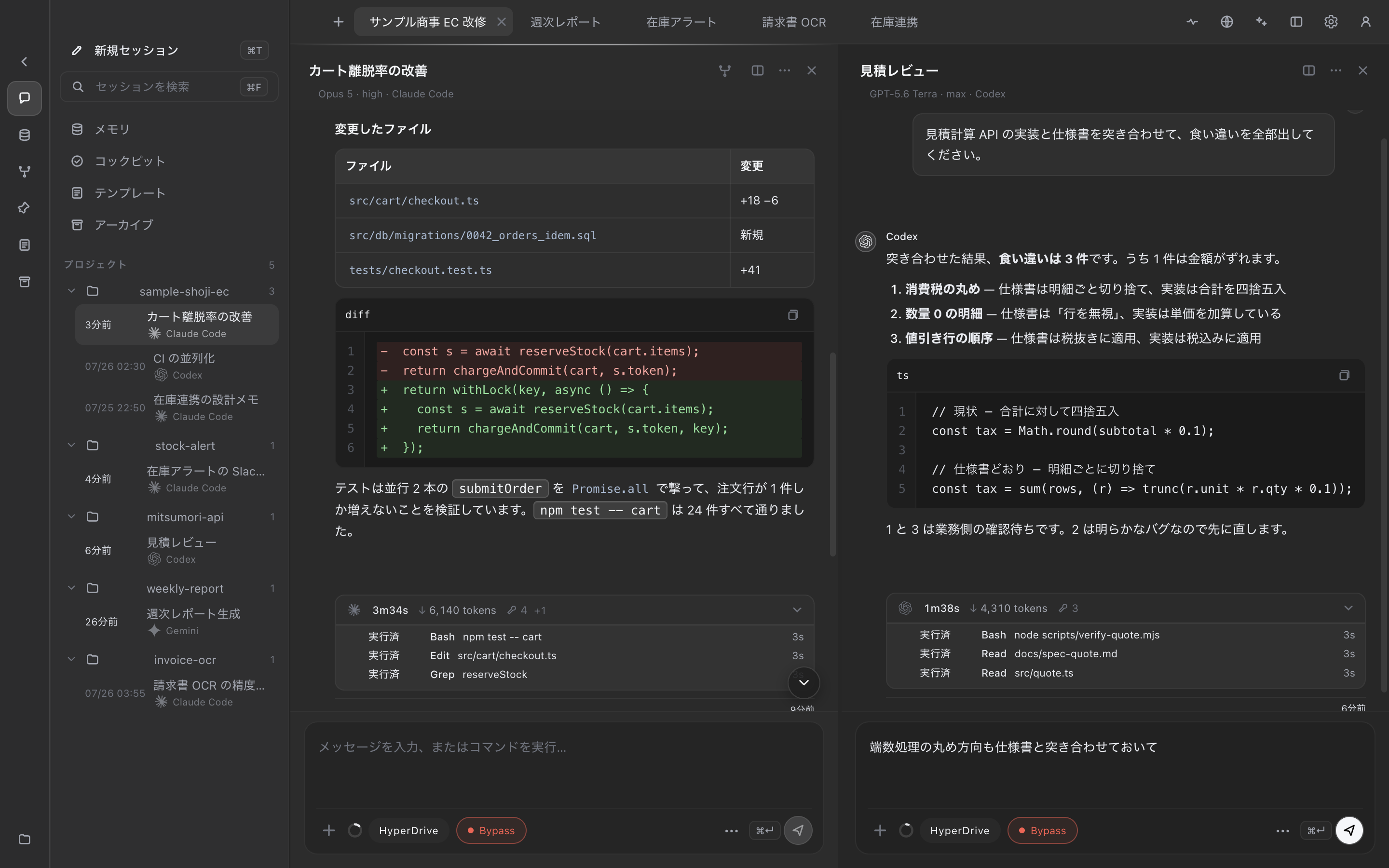
Task: Collapse the stock-alert project
Action: pyautogui.click(x=72, y=446)
